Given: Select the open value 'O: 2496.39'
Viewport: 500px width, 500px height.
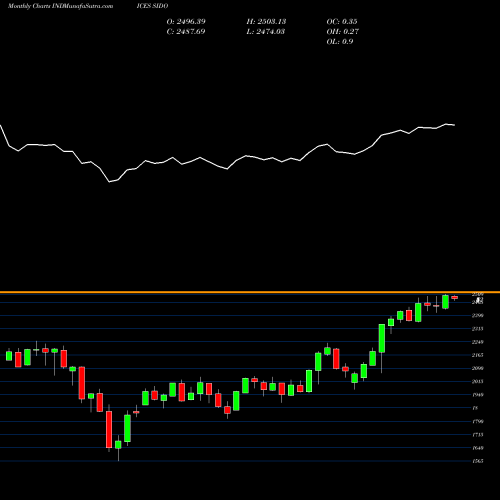Looking at the screenshot, I should tap(186, 21).
